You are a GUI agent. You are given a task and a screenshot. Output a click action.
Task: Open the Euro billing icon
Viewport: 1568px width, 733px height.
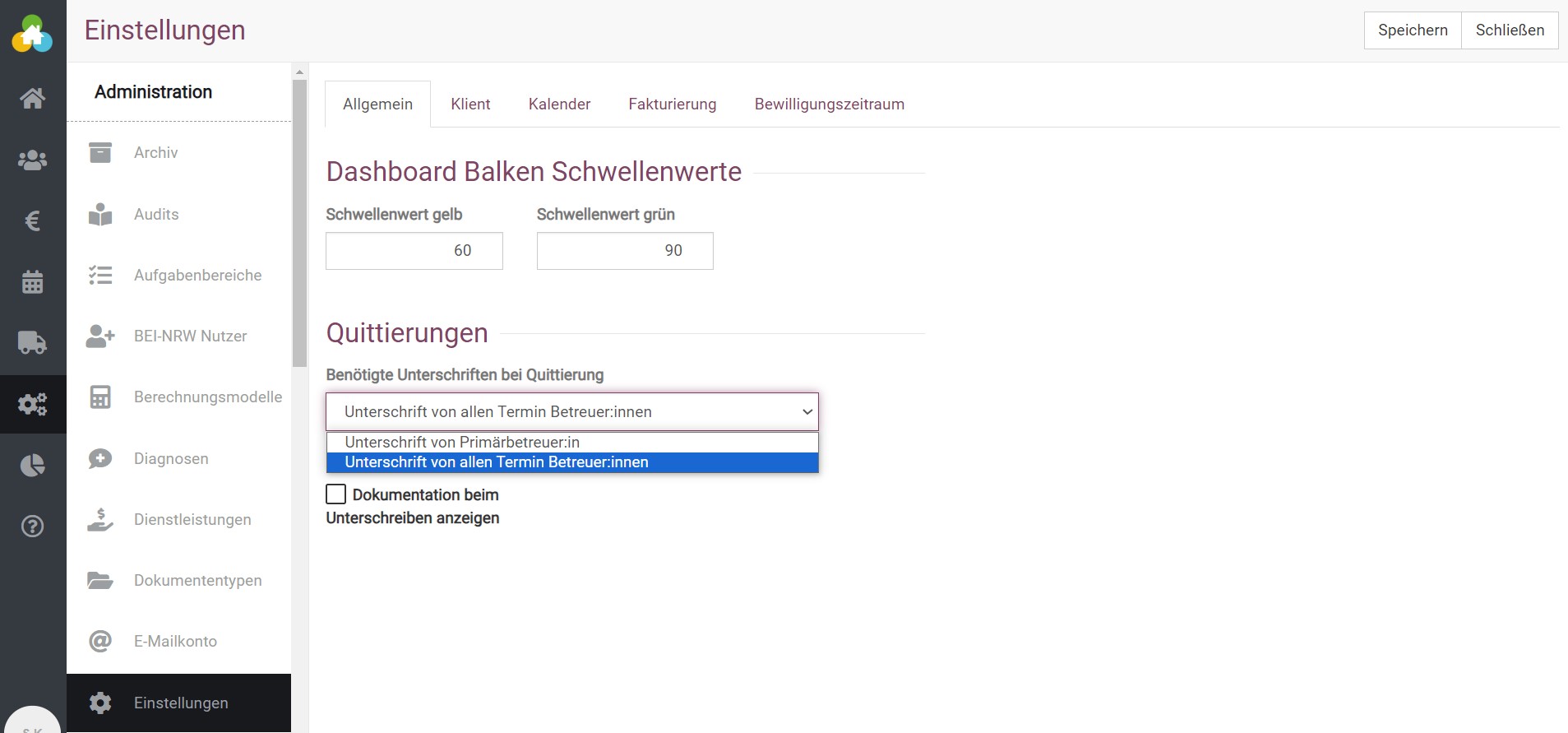pyautogui.click(x=33, y=220)
